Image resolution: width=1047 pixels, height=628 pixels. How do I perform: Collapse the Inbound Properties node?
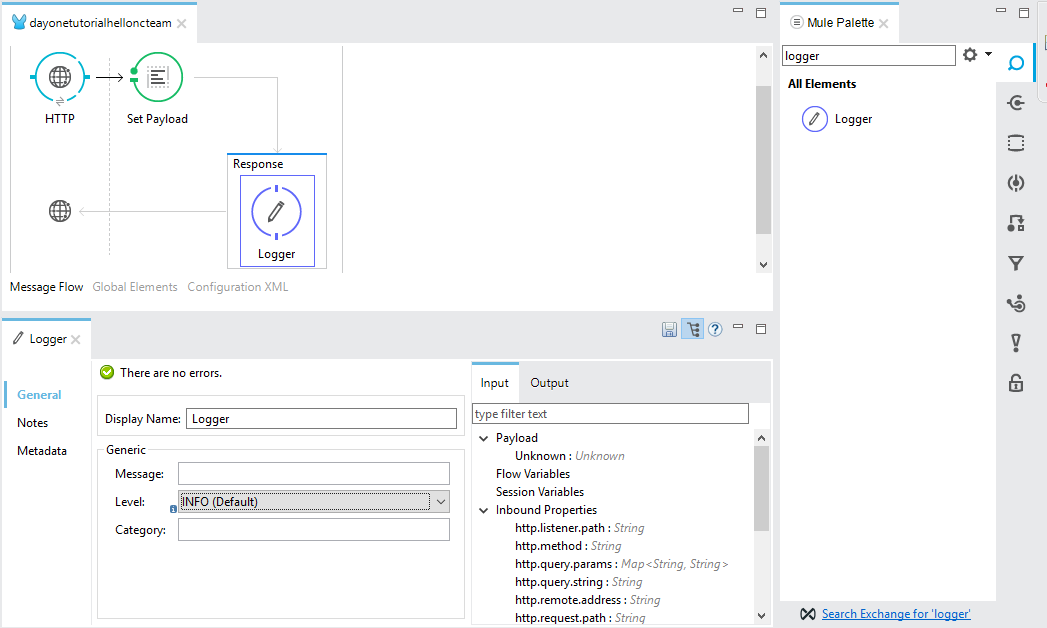[x=484, y=509]
